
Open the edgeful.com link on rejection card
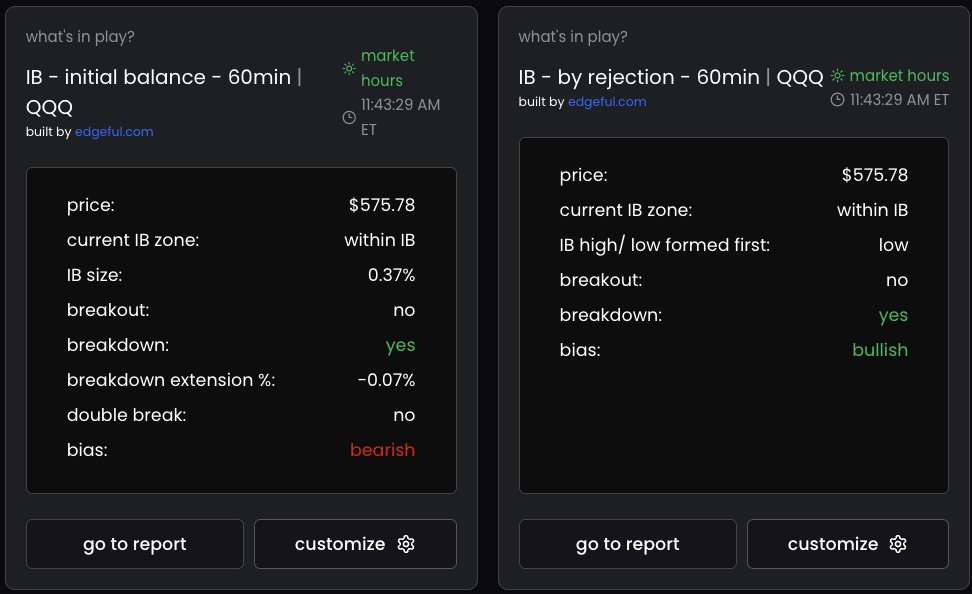[607, 100]
